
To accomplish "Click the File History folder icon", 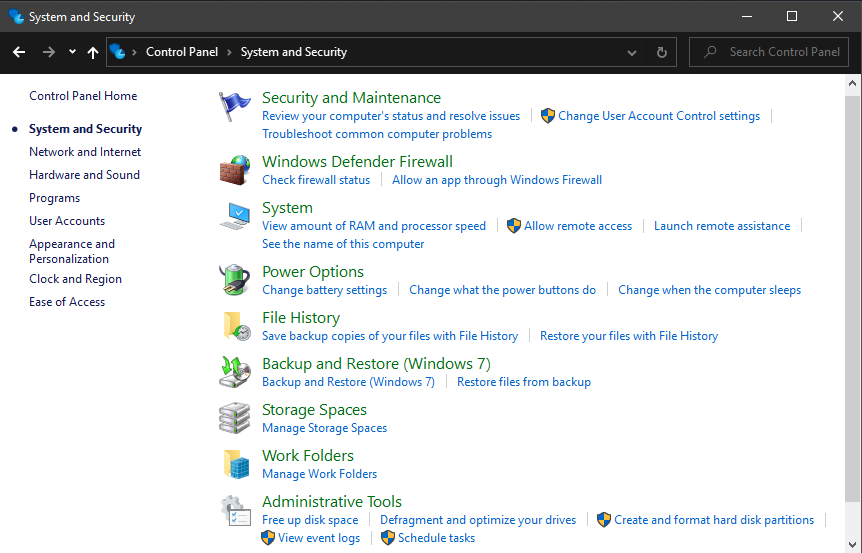I will (236, 326).
